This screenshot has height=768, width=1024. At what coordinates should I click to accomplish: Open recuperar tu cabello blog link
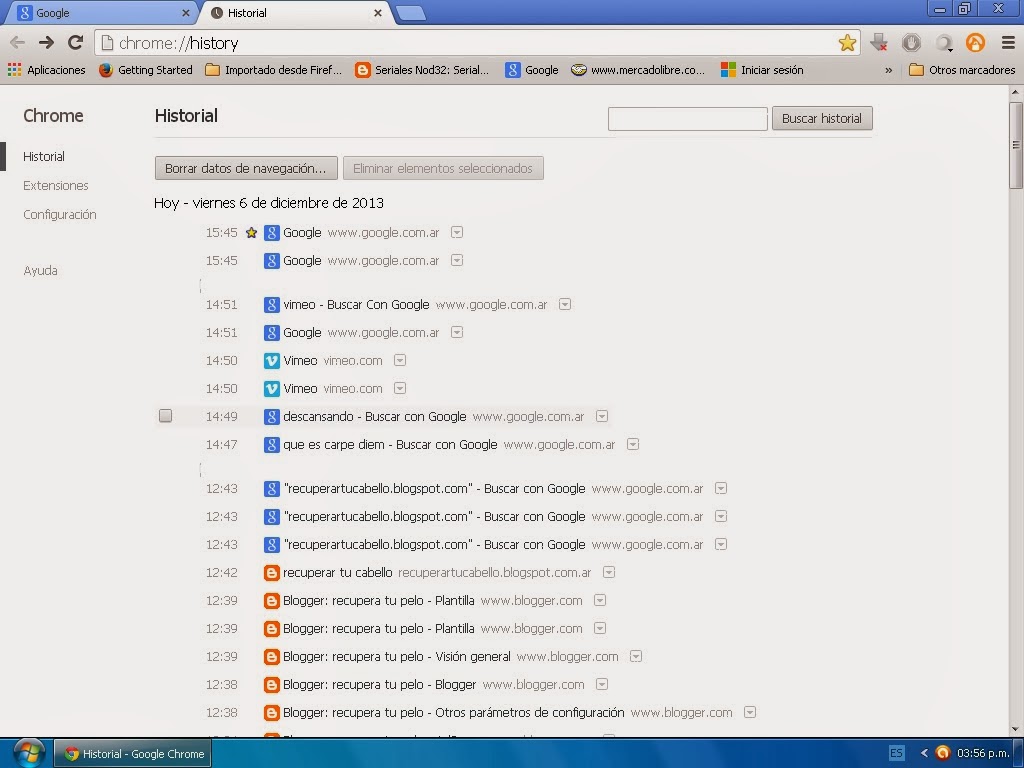click(338, 572)
